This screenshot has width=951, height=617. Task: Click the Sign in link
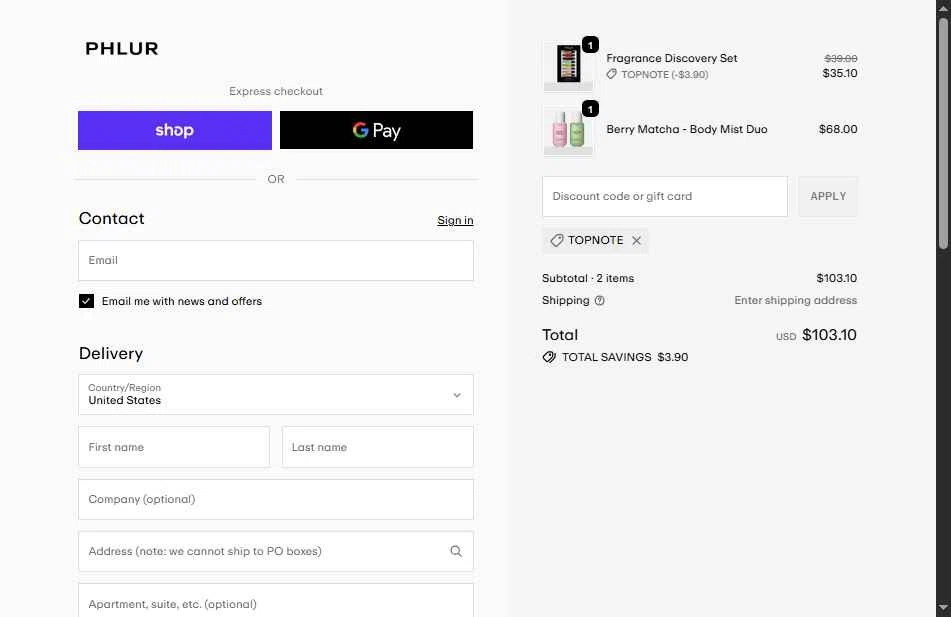point(455,220)
